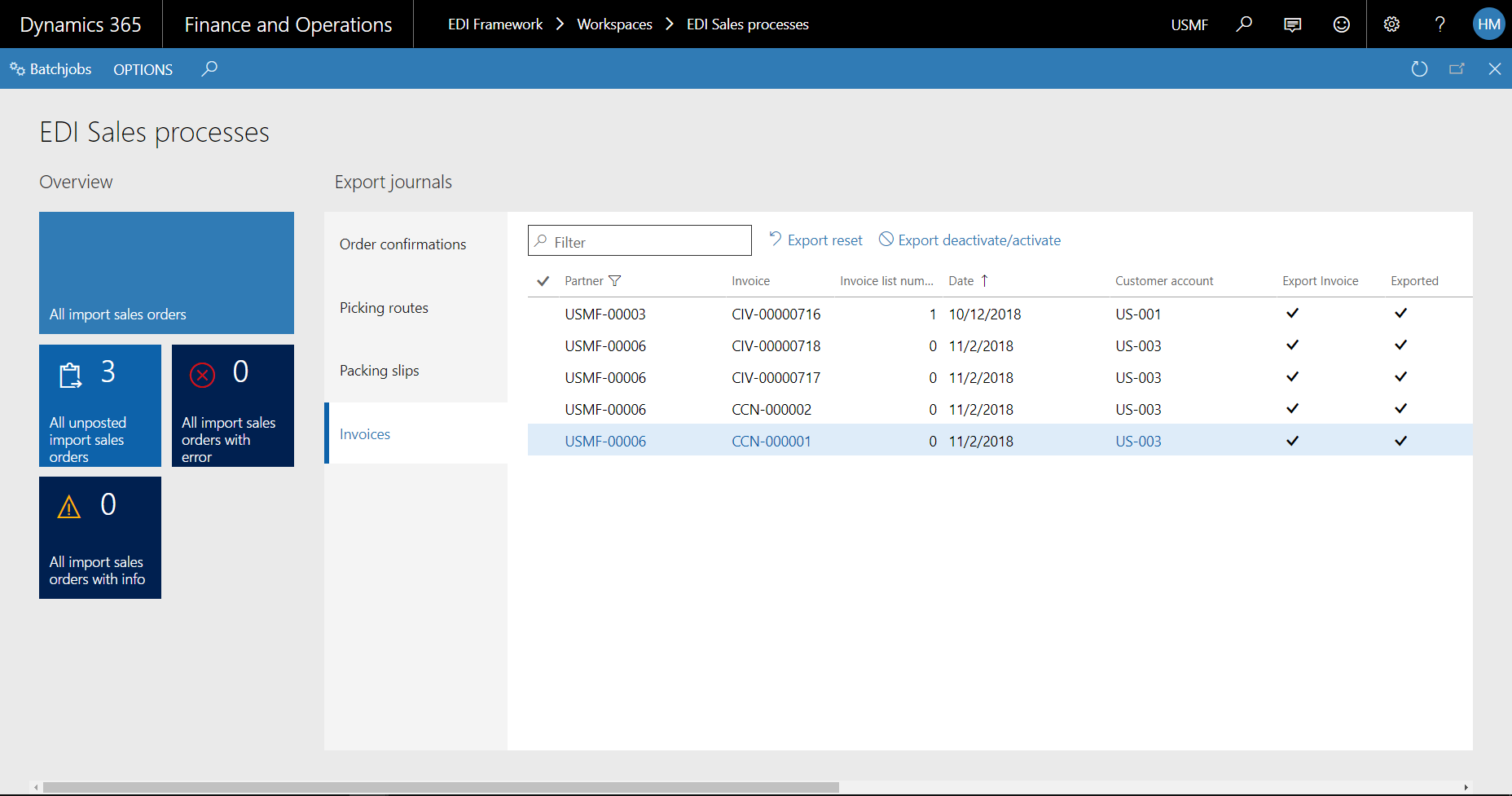Click the warning triangle icon tile
Image resolution: width=1512 pixels, height=796 pixels.
pos(69,507)
